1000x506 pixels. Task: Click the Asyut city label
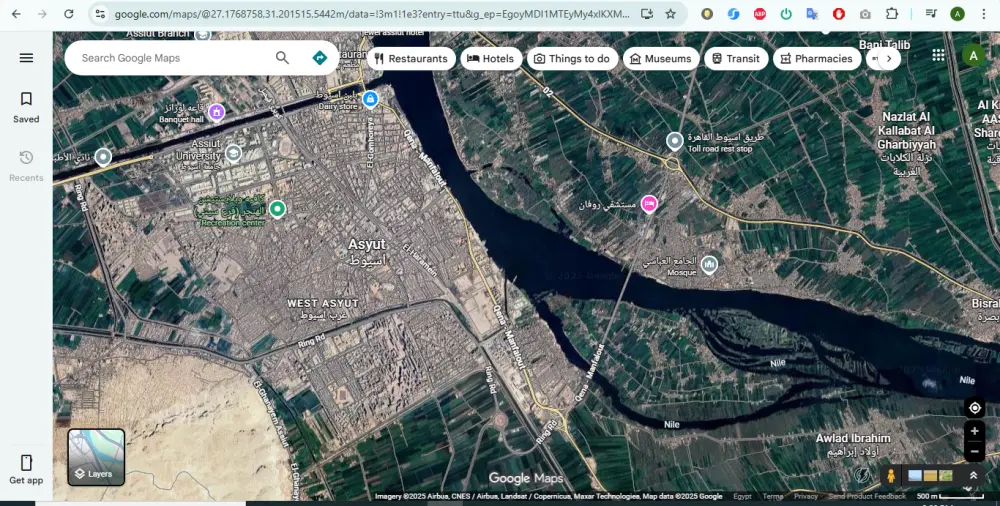367,251
